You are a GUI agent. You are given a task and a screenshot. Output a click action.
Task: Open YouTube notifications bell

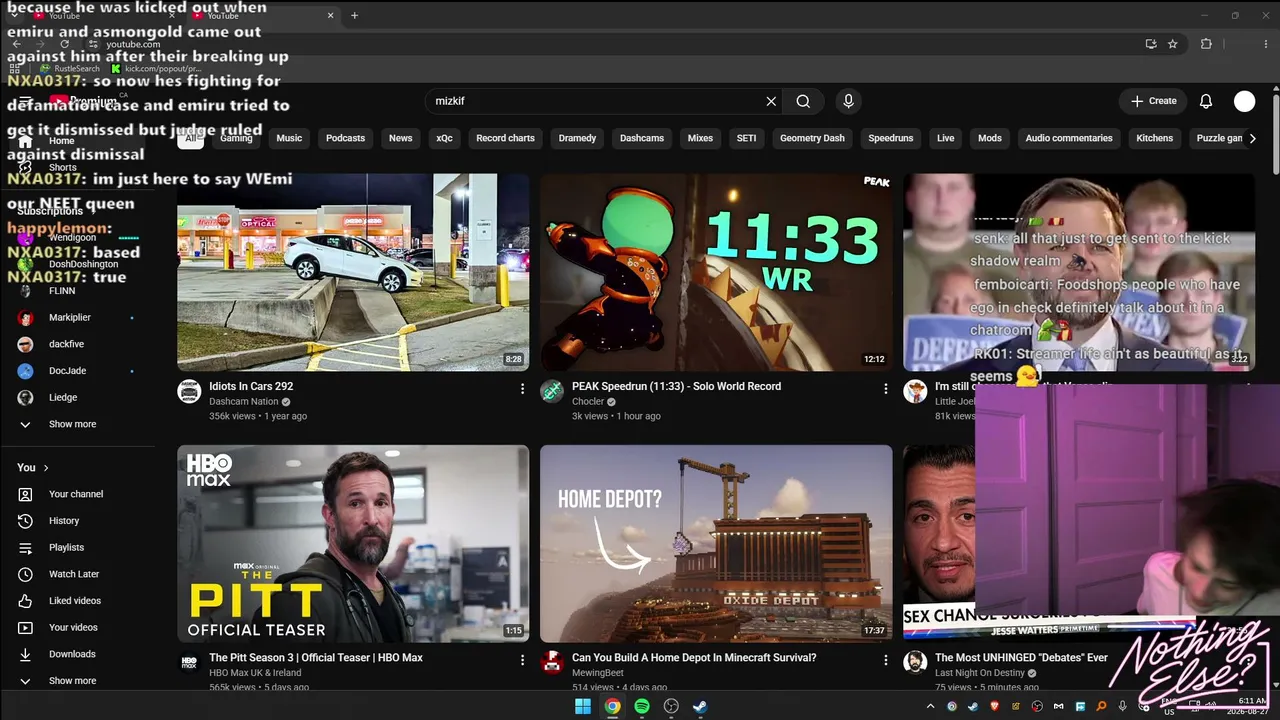click(1206, 101)
